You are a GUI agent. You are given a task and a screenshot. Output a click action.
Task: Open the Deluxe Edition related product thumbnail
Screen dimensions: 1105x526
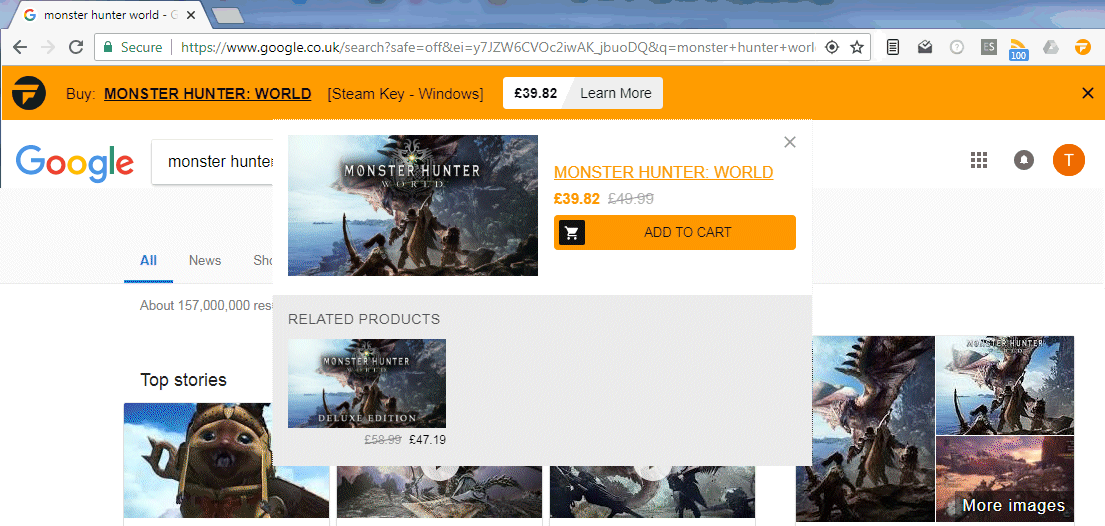pos(367,384)
